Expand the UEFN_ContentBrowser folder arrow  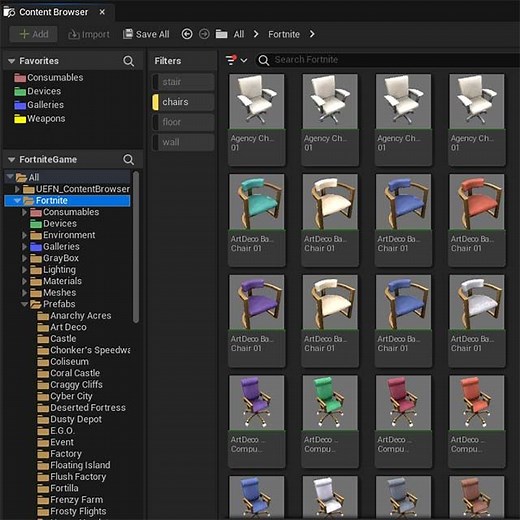click(17, 189)
